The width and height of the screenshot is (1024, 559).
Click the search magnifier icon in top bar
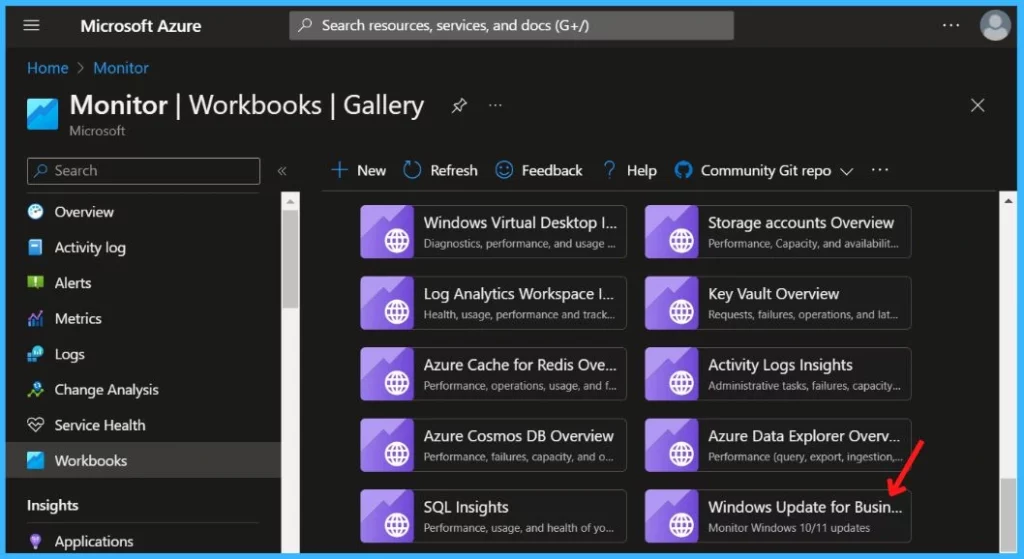pos(305,25)
